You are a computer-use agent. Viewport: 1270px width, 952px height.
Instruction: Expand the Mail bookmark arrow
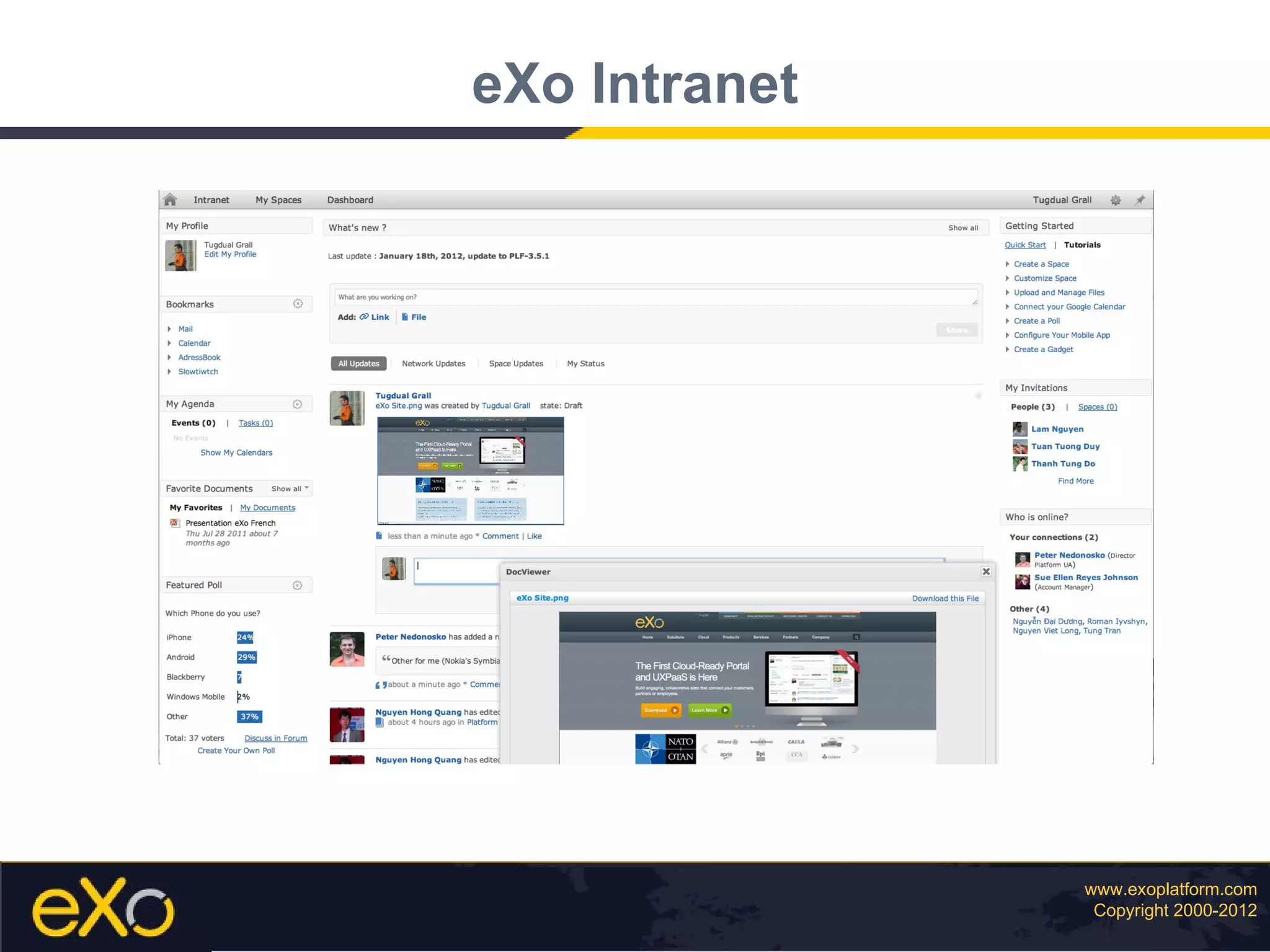pyautogui.click(x=169, y=329)
